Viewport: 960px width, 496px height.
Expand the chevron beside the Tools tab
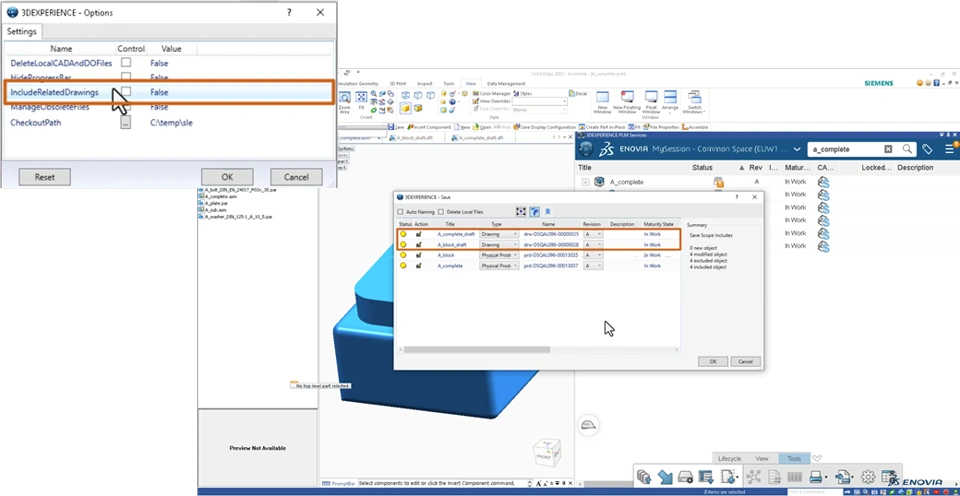[x=817, y=458]
